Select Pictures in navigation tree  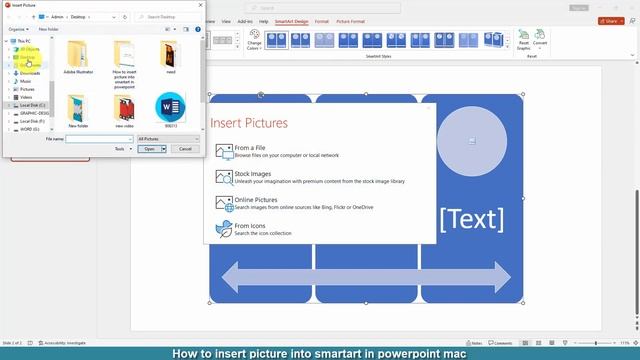(27, 89)
